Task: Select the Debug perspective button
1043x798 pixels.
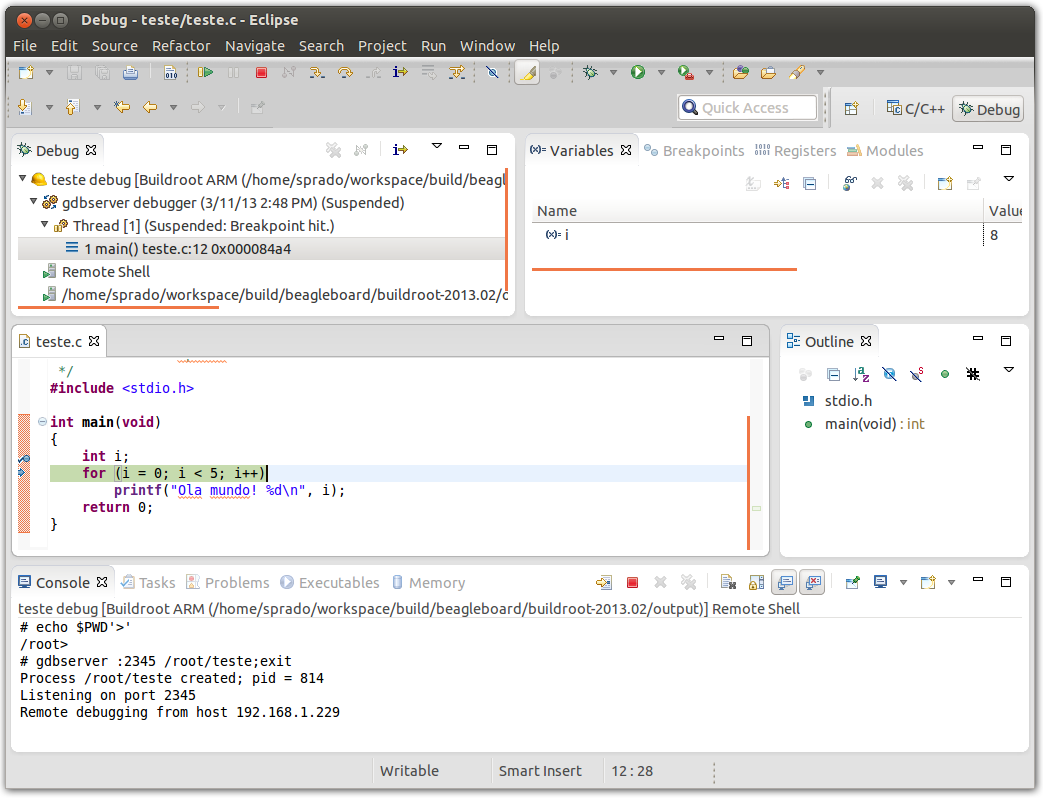Action: 989,109
